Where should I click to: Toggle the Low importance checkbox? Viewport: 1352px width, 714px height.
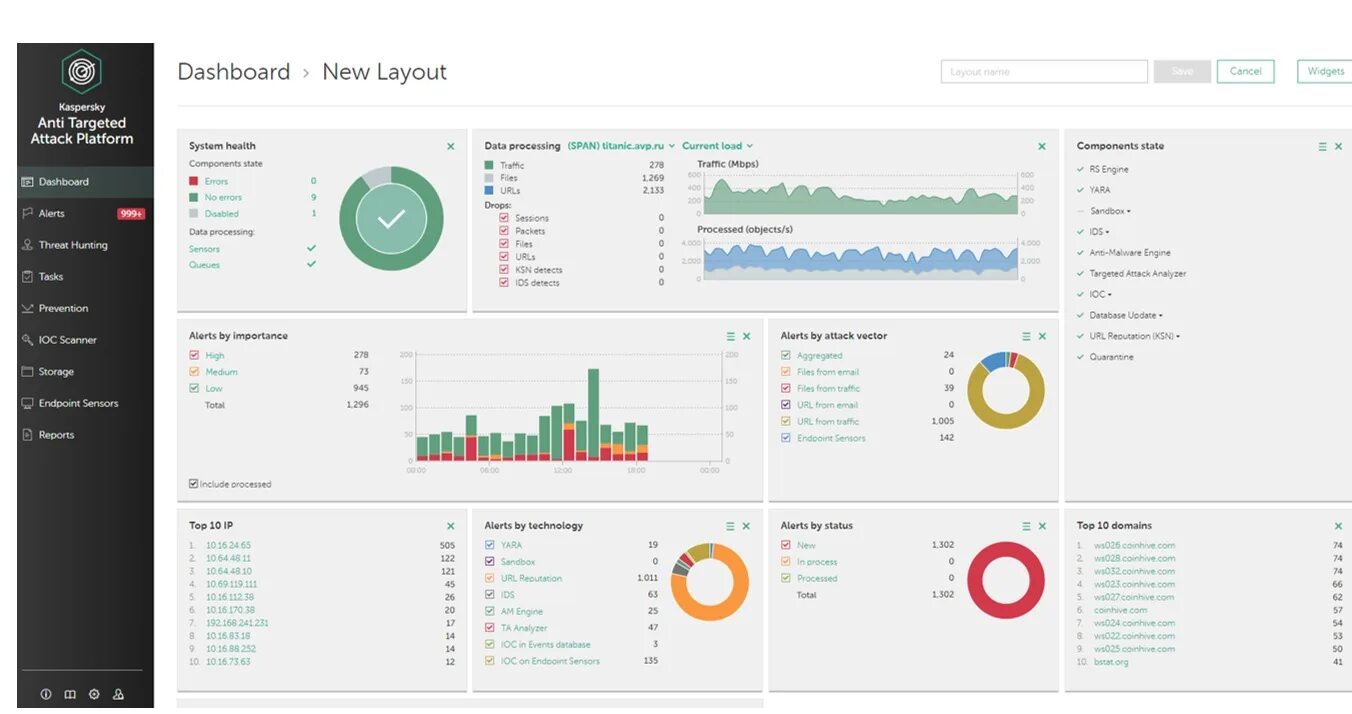coord(194,388)
